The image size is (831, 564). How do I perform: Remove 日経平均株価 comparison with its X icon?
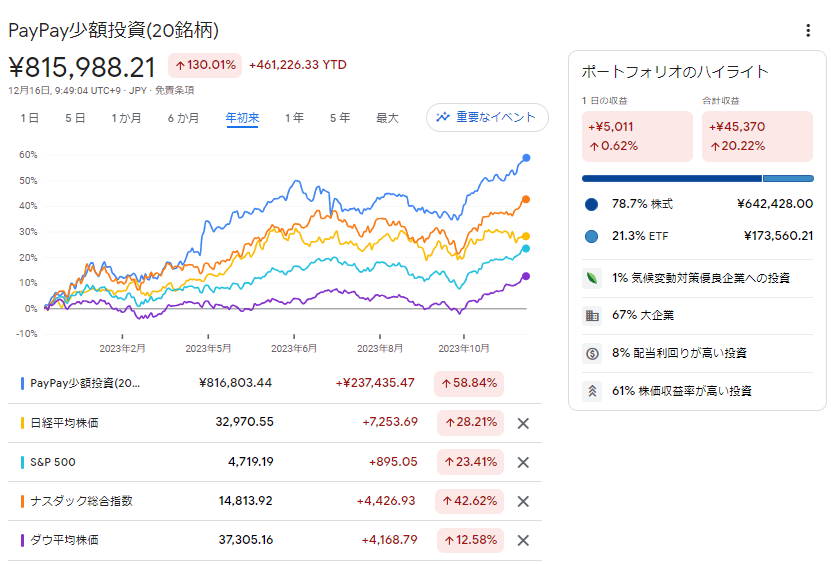(x=522, y=423)
